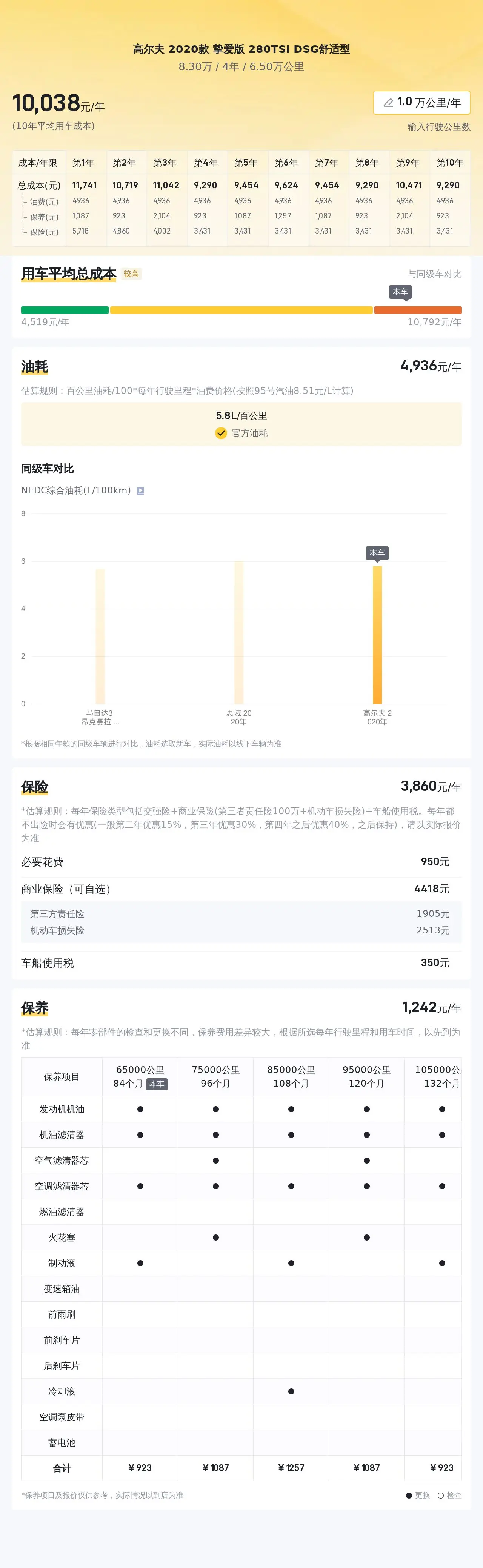
Task: Select the 第10年 column header
Action: [x=449, y=163]
